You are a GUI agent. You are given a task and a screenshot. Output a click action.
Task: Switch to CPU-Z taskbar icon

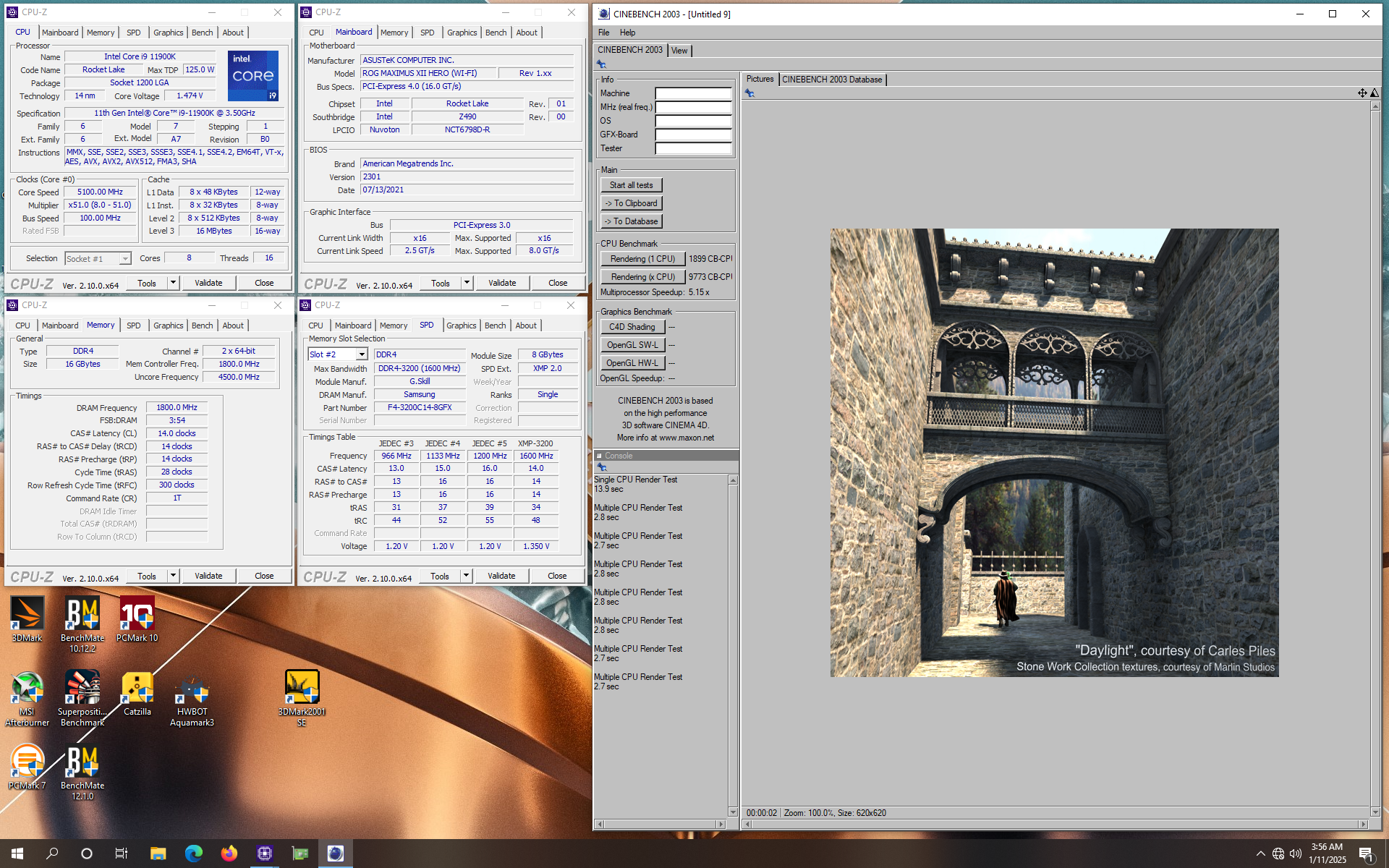tap(264, 854)
